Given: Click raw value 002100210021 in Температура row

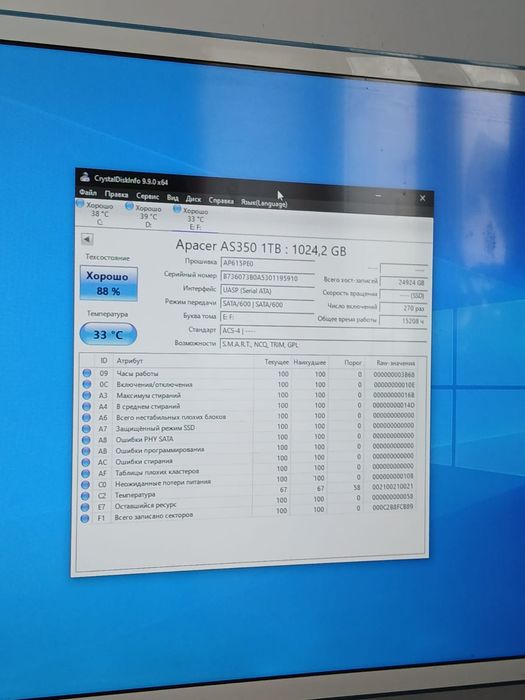Looking at the screenshot, I should [x=393, y=487].
